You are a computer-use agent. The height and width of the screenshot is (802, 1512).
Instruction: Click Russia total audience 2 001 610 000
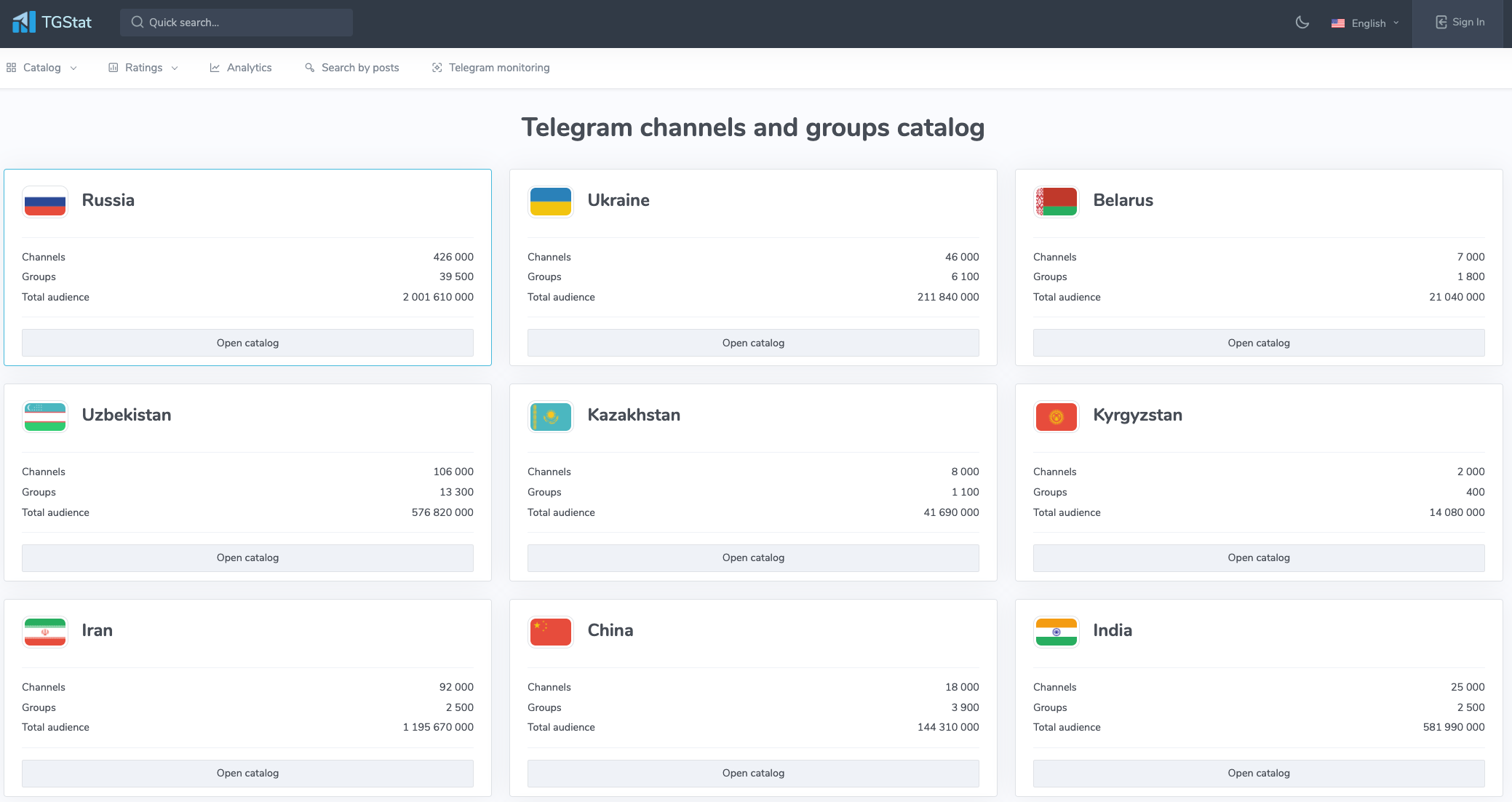pyautogui.click(x=438, y=297)
